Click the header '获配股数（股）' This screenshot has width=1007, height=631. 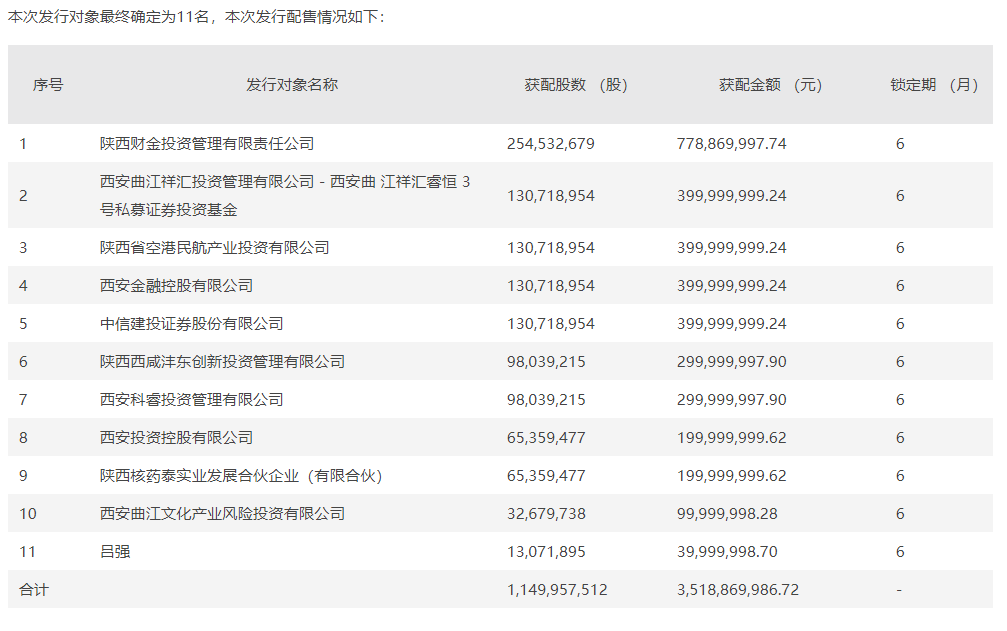pyautogui.click(x=576, y=85)
